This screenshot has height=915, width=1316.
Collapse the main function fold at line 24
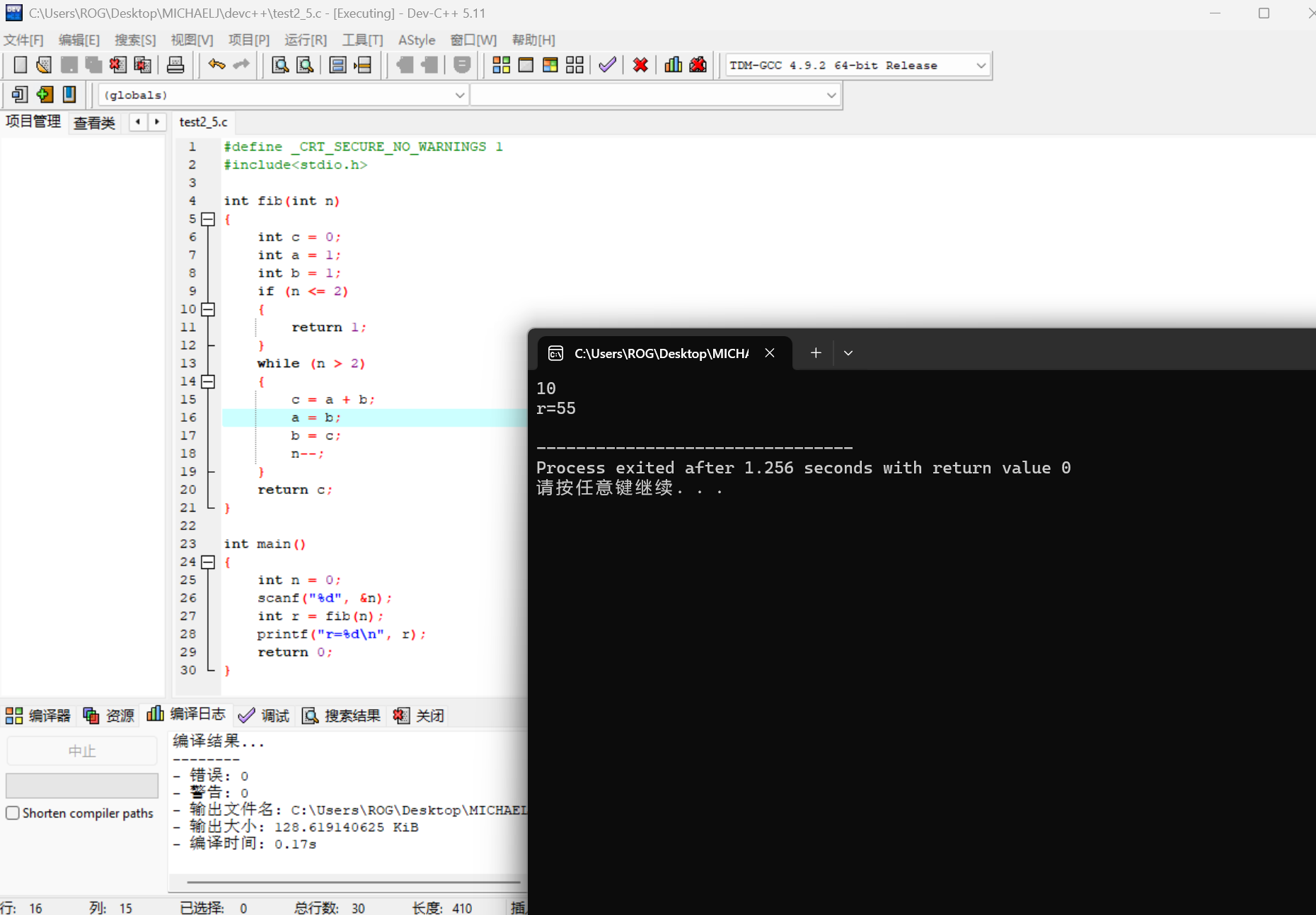208,562
